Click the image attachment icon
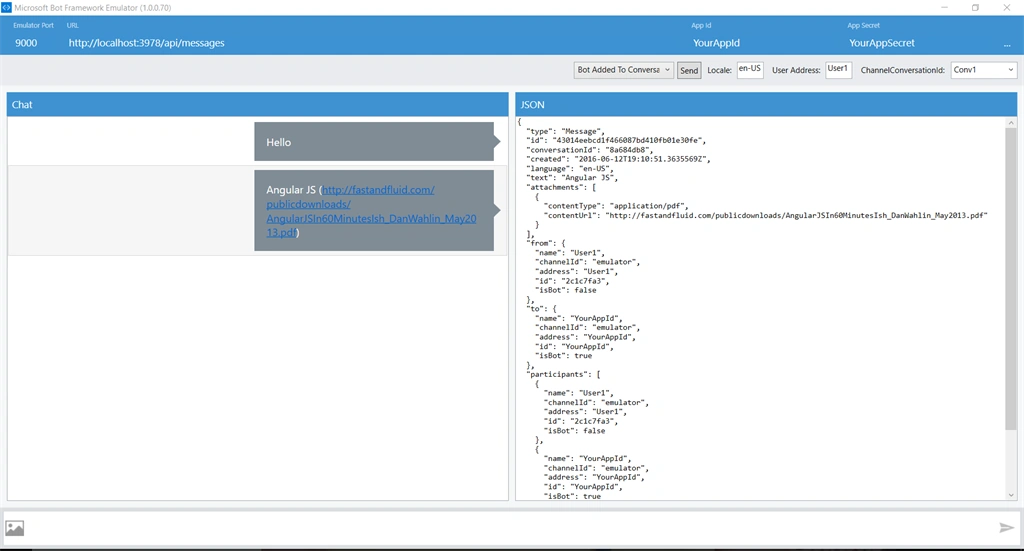This screenshot has height=551, width=1024. pos(14,527)
